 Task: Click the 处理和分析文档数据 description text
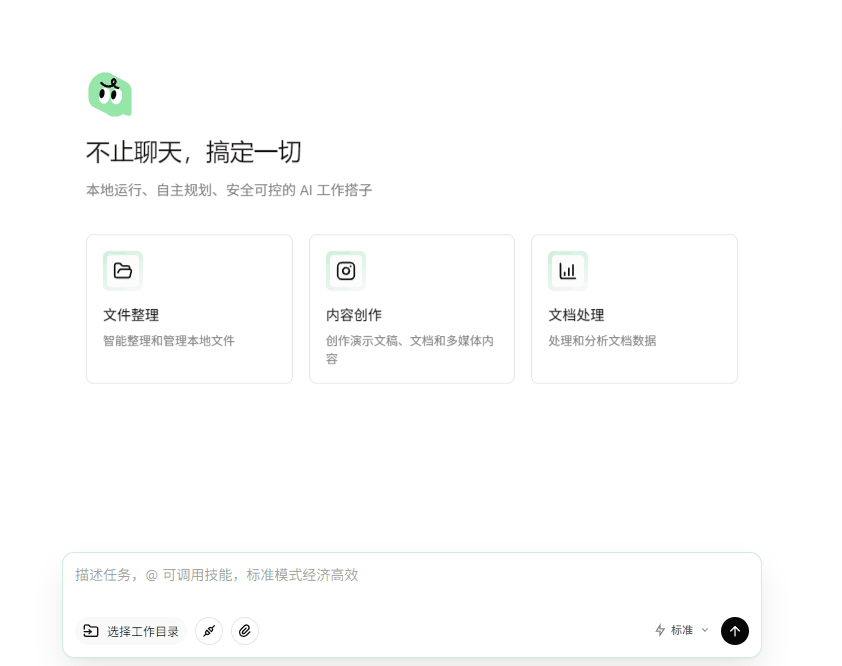pyautogui.click(x=601, y=340)
